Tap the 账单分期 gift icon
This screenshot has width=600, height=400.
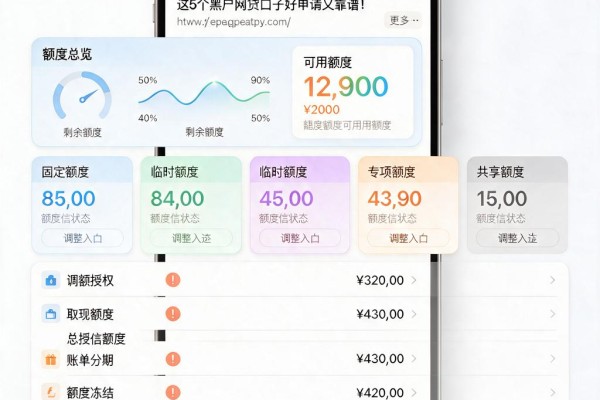point(51,359)
